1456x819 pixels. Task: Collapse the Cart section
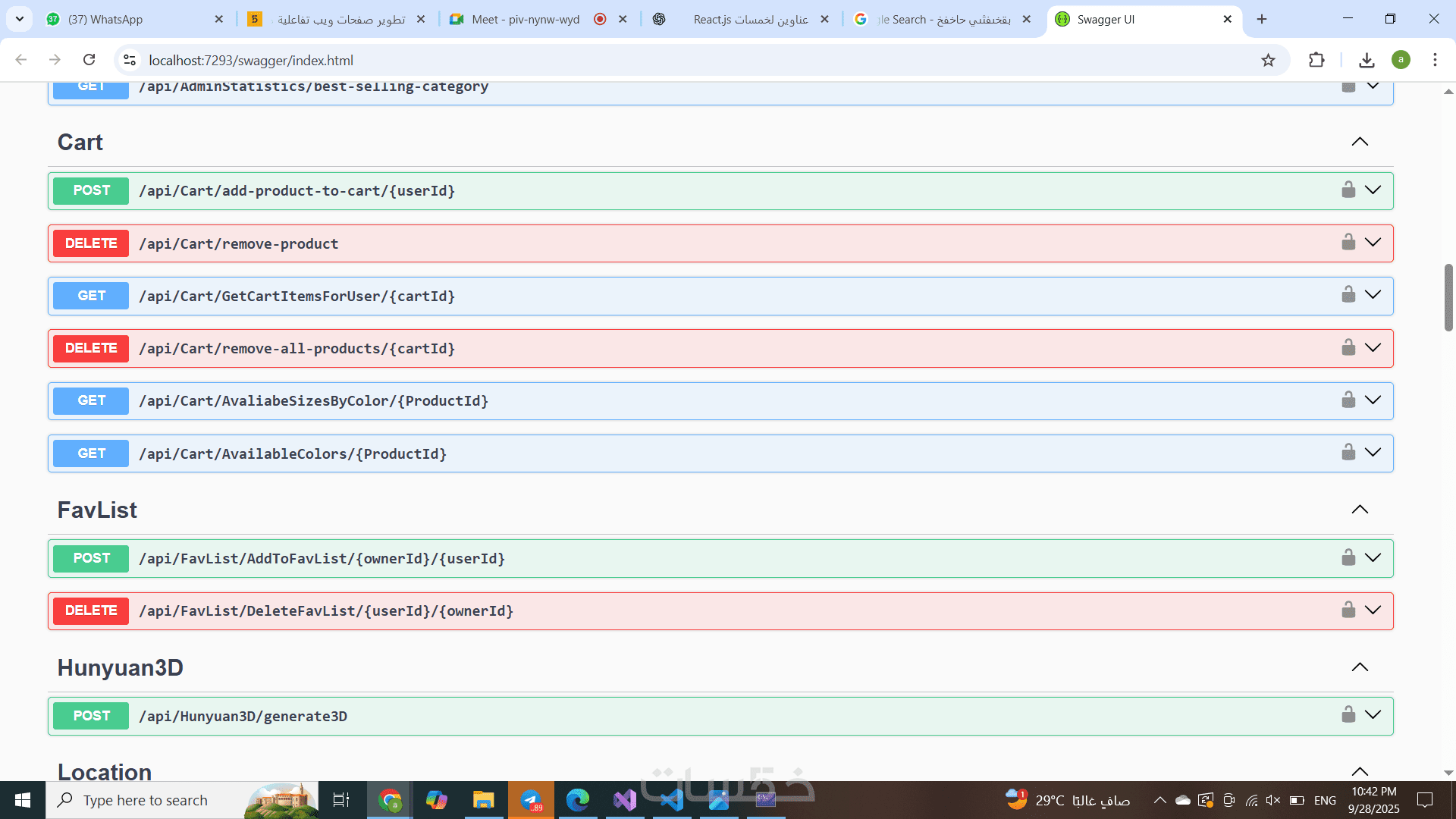1360,142
